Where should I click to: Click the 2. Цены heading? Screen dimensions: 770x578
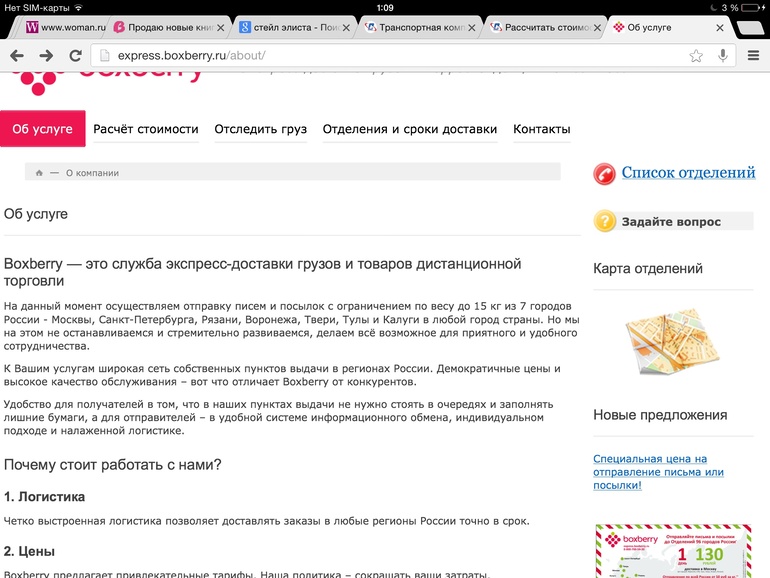(29, 551)
